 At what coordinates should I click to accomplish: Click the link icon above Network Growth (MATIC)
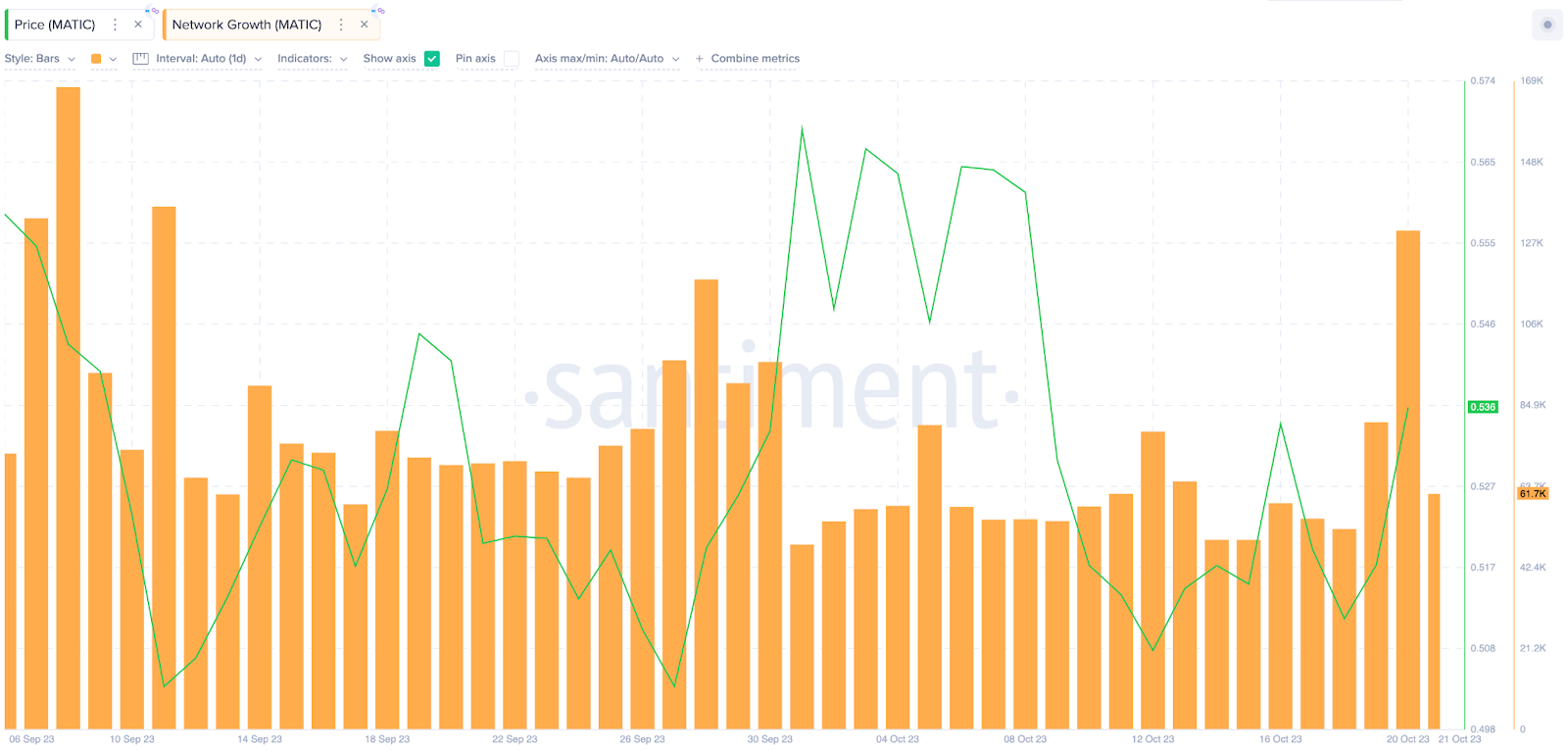tap(379, 11)
